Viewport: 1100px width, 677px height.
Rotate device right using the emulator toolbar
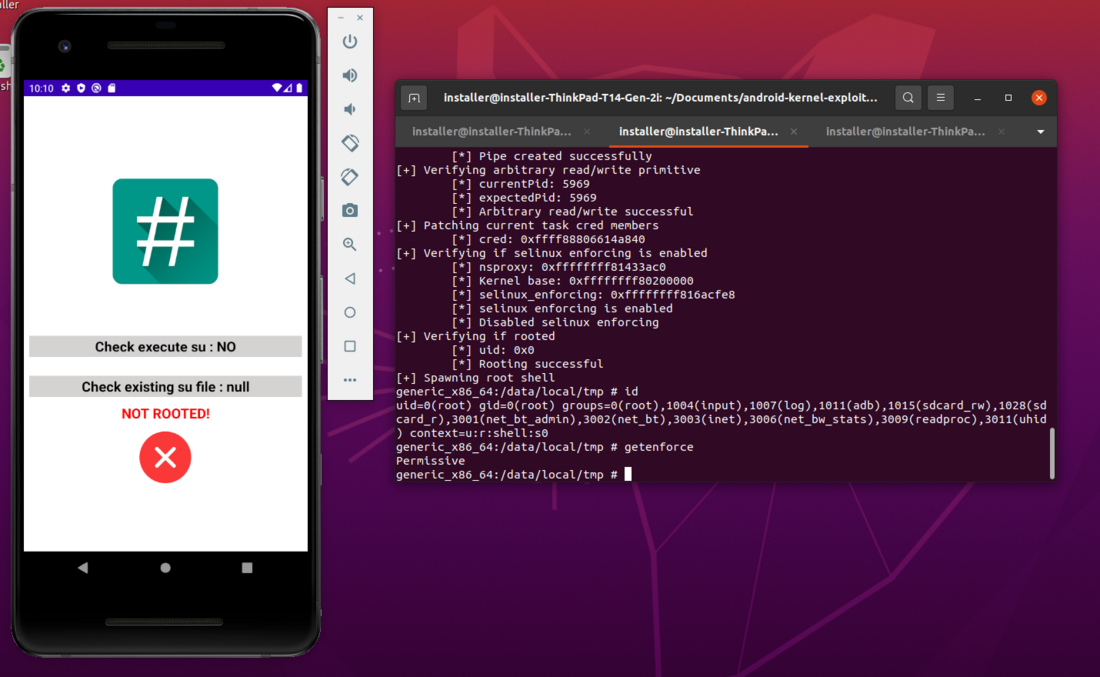pos(350,177)
